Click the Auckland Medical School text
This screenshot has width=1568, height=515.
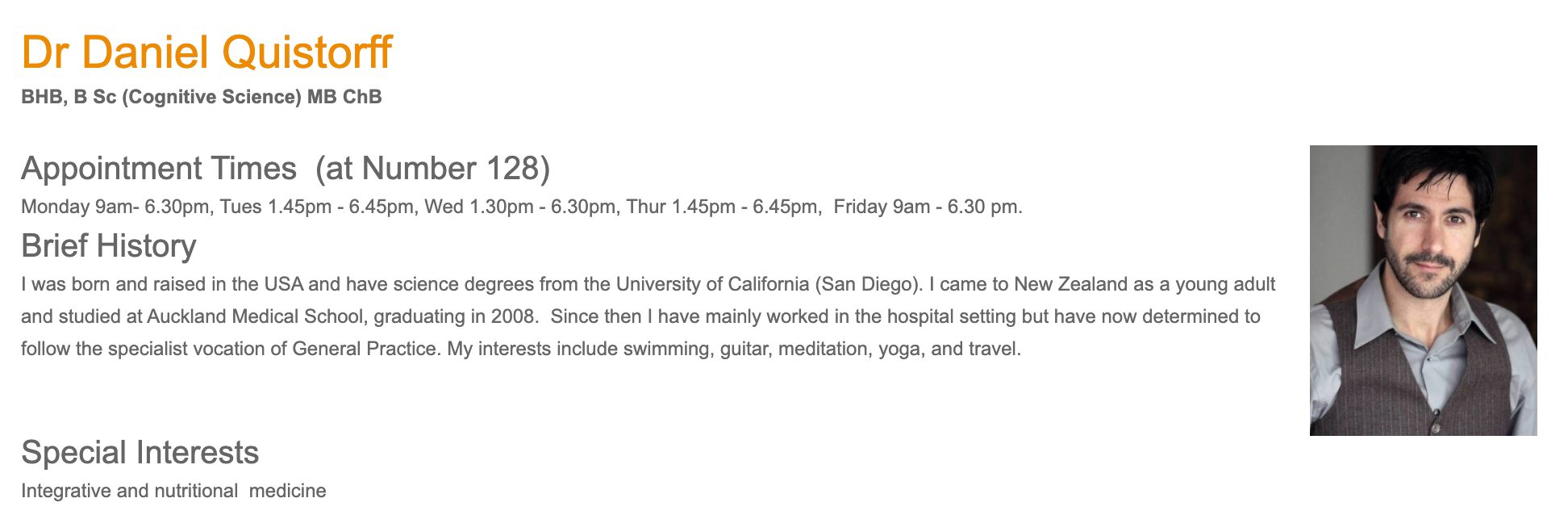pos(255,316)
